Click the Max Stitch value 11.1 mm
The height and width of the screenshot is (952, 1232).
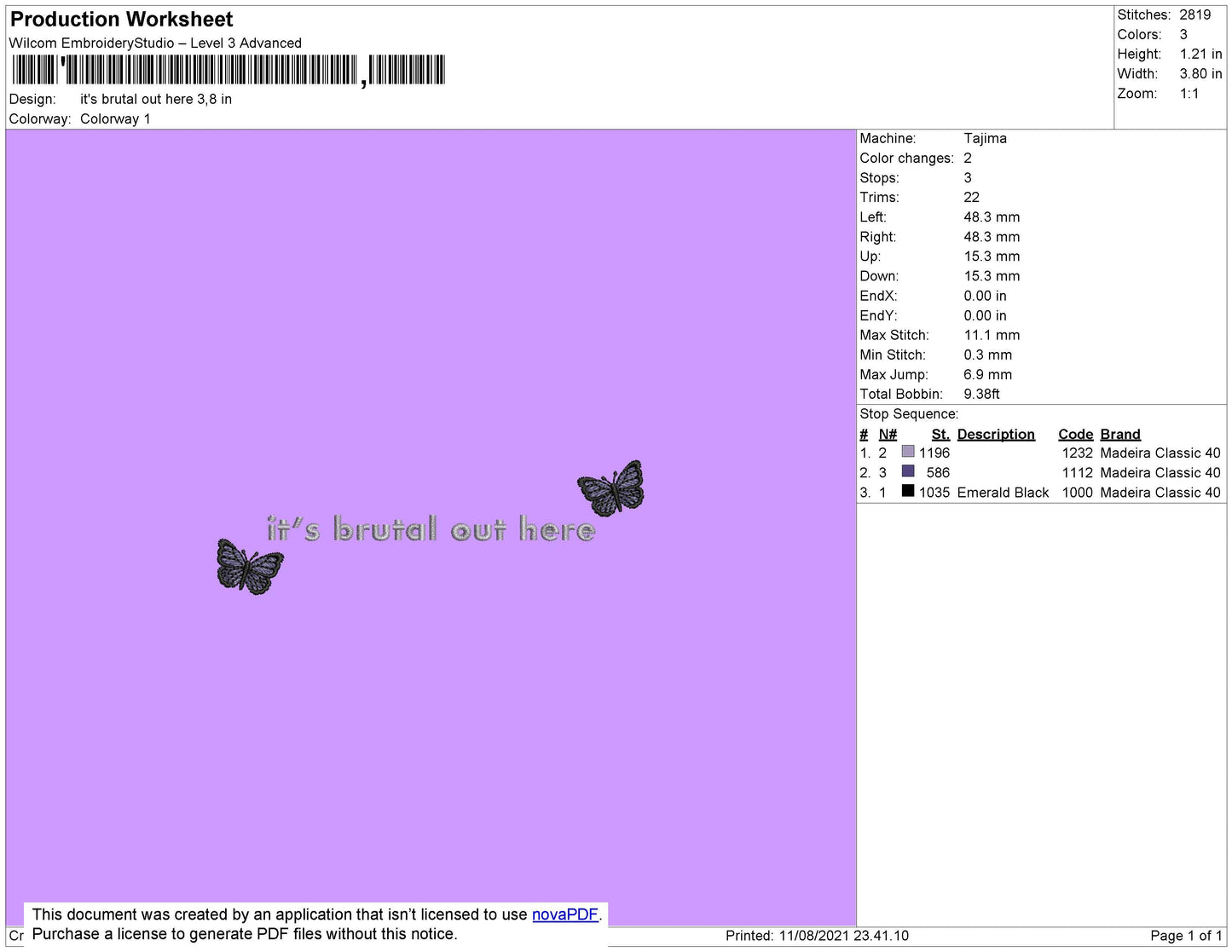pos(992,336)
